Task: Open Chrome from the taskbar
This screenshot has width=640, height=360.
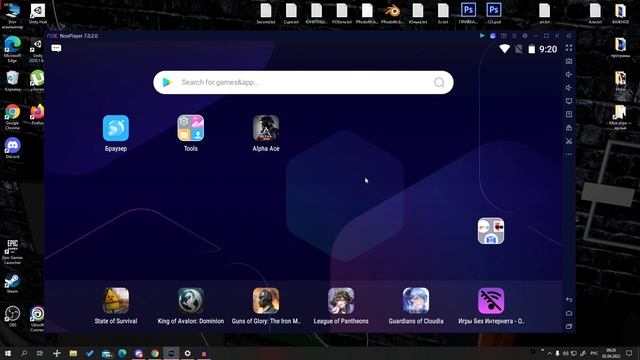Action: point(155,353)
